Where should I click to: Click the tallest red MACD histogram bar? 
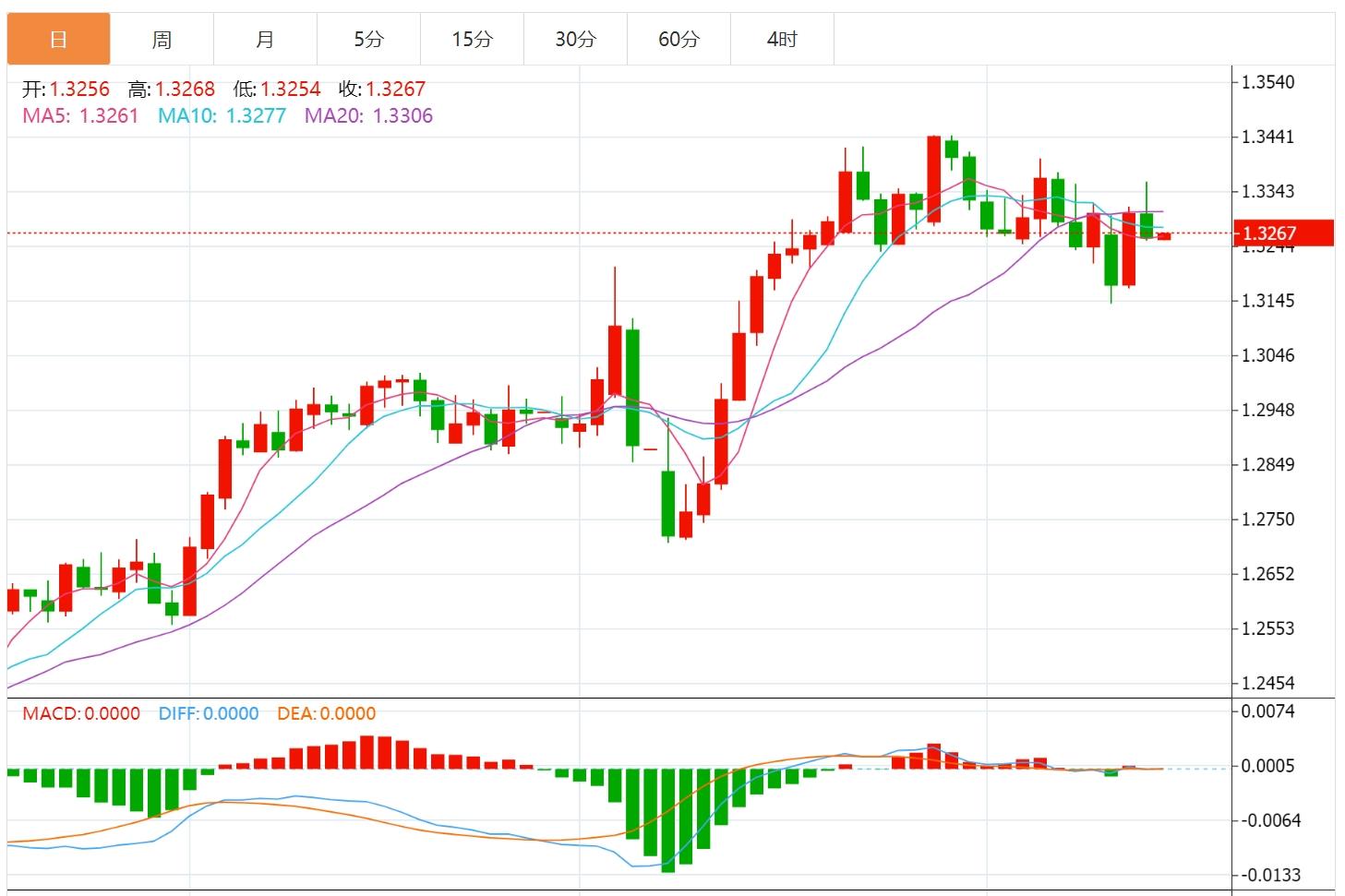(x=367, y=752)
